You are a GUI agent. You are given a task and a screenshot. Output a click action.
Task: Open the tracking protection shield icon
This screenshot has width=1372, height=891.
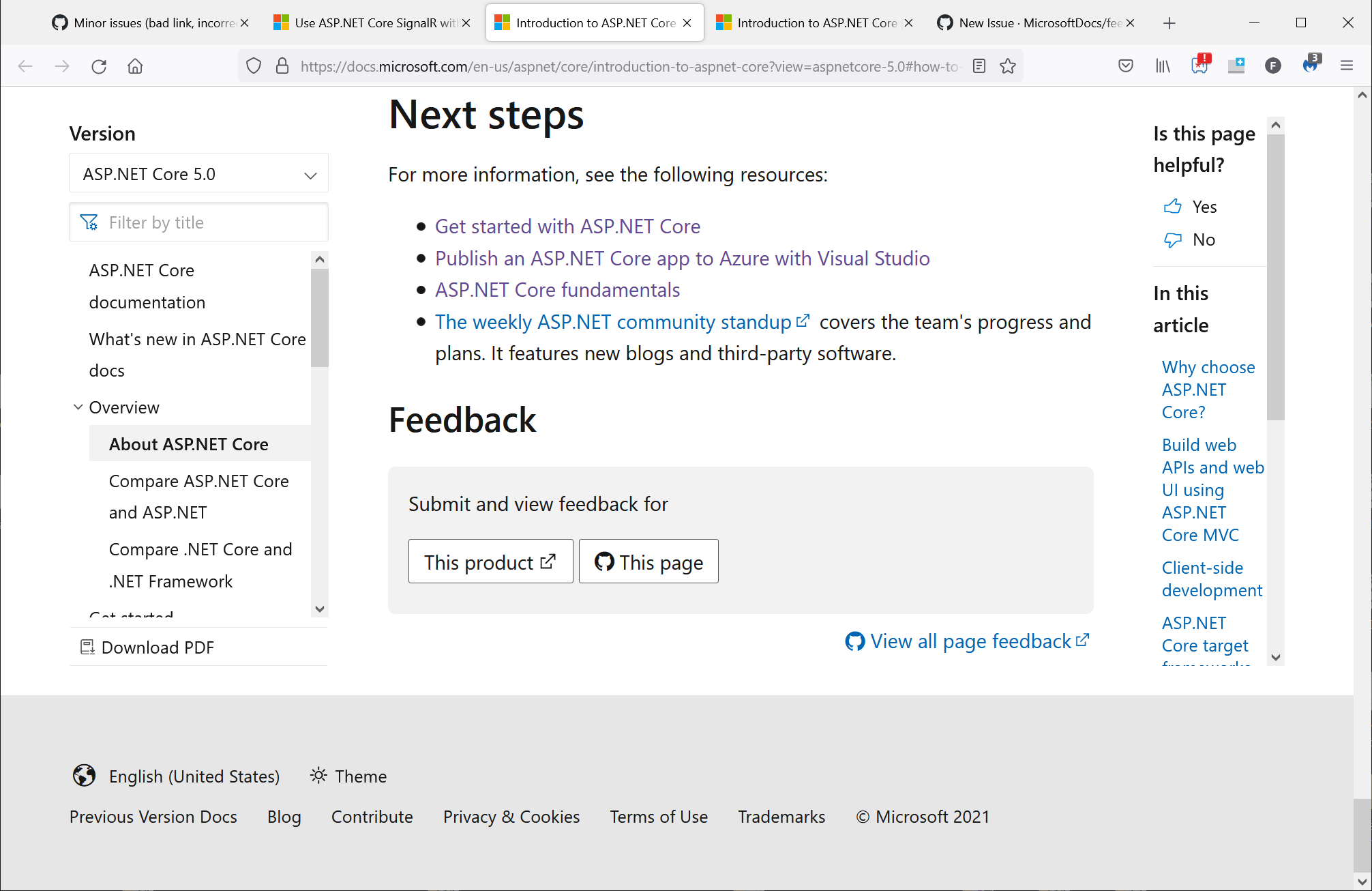(x=254, y=66)
